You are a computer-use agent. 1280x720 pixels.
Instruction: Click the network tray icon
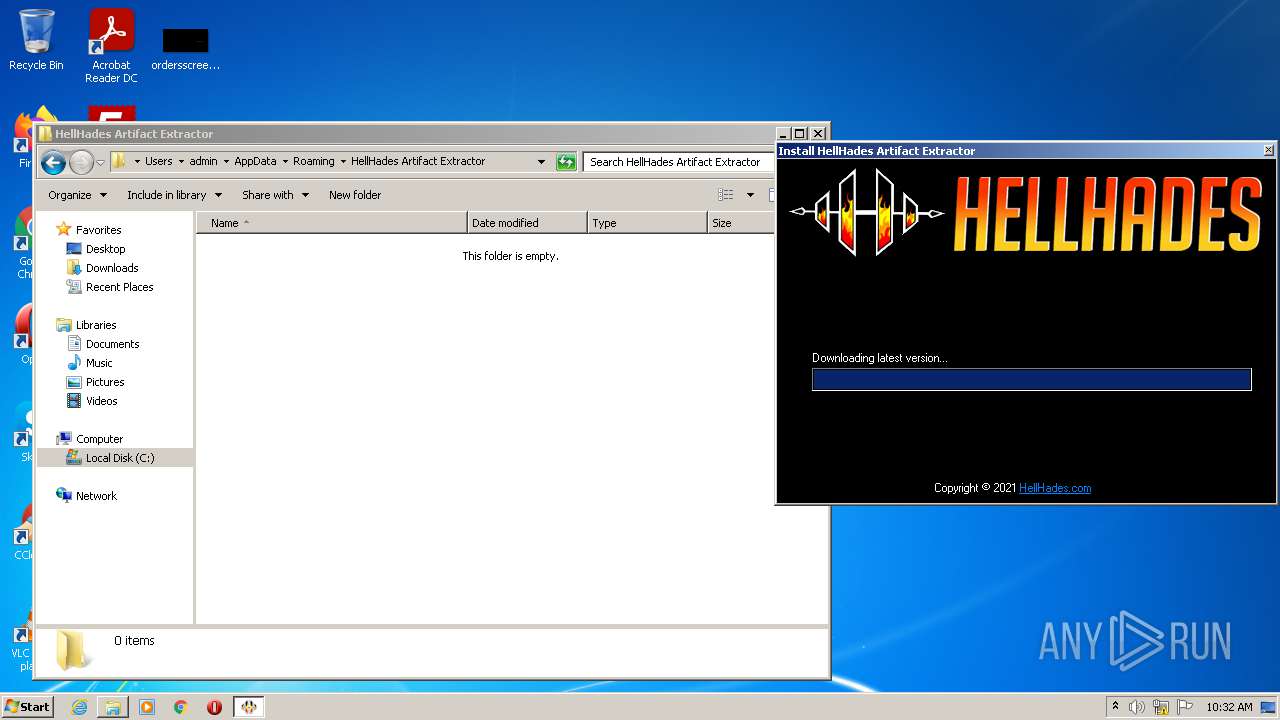[1161, 707]
